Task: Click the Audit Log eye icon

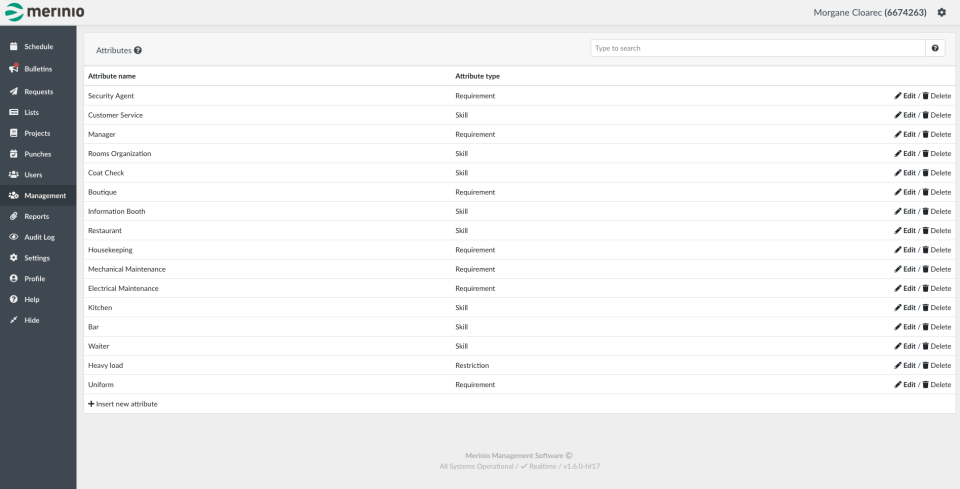Action: click(x=14, y=237)
